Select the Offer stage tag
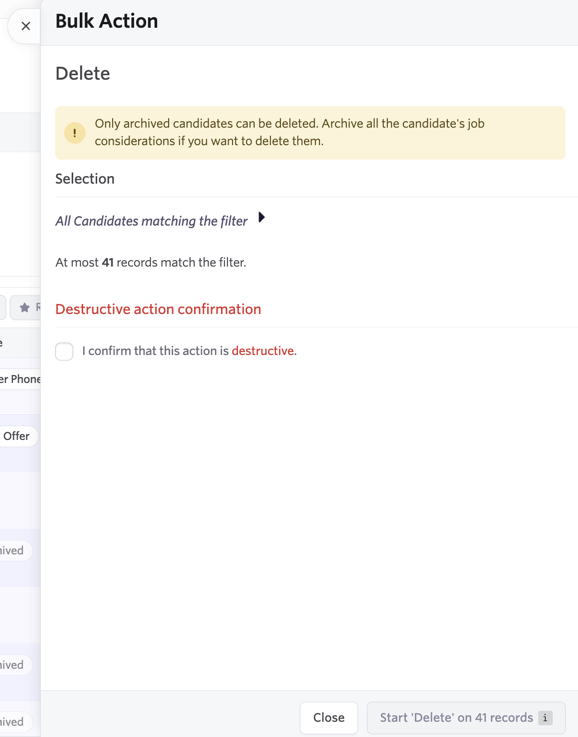Screen dimensions: 578x737 pyautogui.click(x=17, y=436)
